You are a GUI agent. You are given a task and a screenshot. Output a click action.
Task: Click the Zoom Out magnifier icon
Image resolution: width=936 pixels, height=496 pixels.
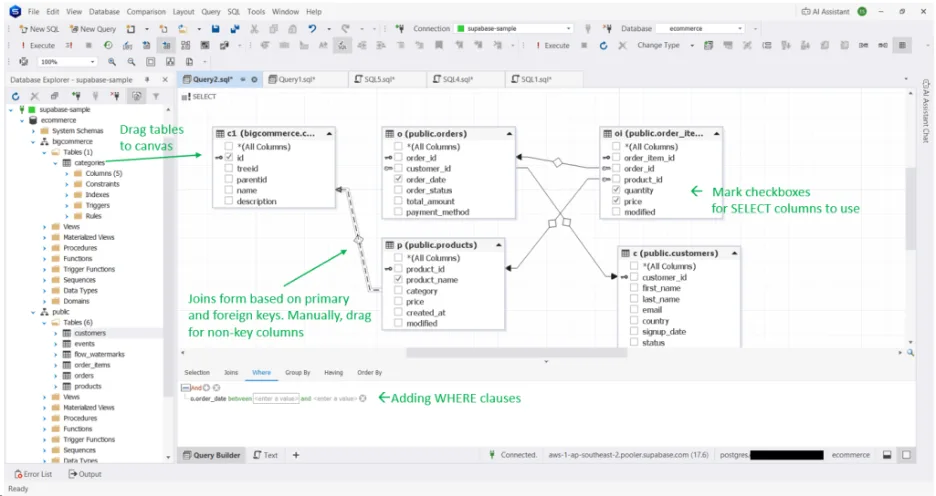point(131,61)
